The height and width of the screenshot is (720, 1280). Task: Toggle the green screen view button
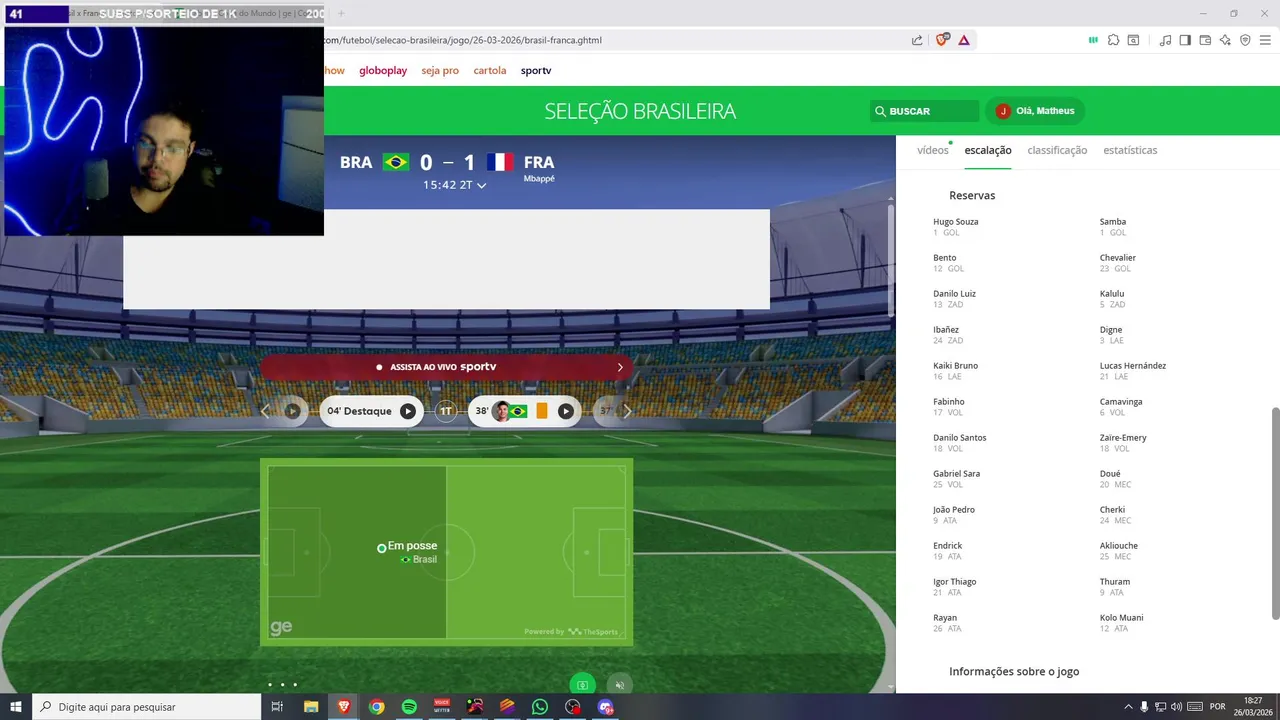[582, 685]
